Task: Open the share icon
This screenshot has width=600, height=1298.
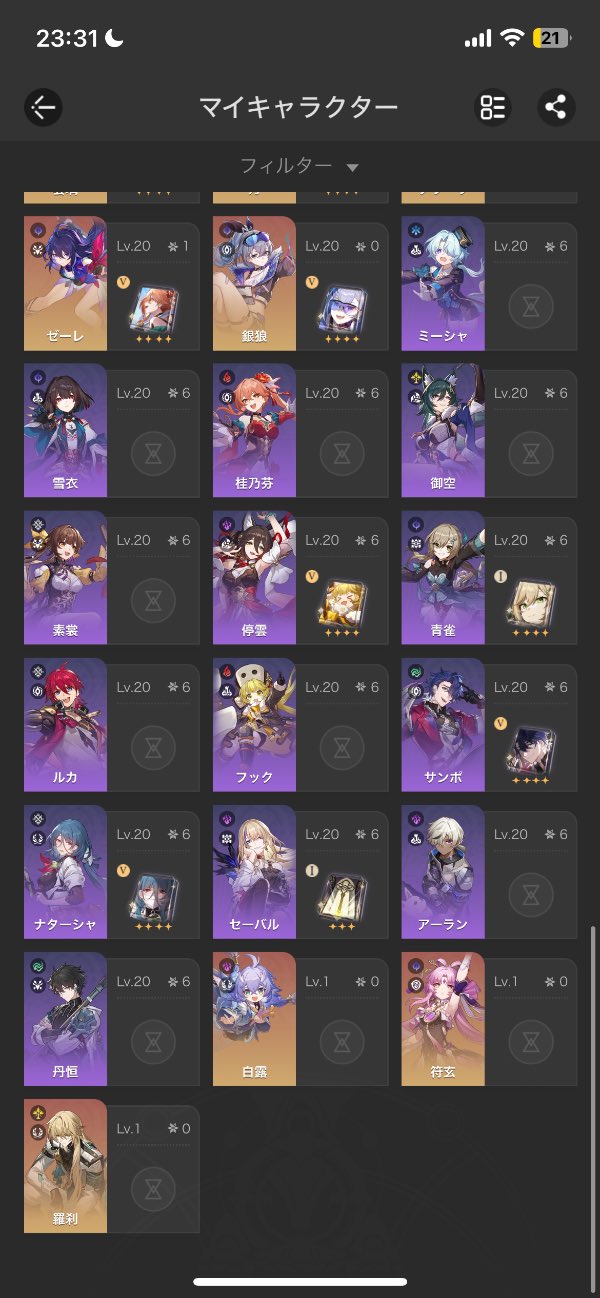Action: coord(556,107)
